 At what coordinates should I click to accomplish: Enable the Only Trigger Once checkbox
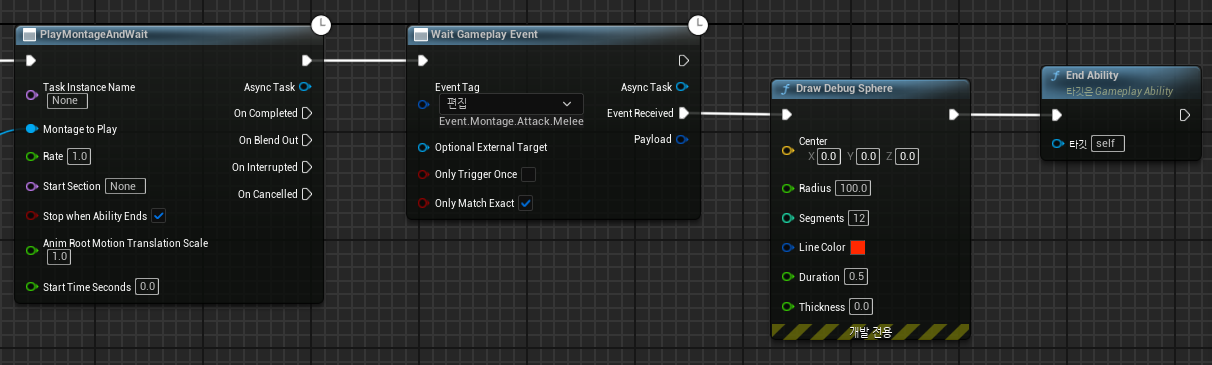[x=528, y=175]
